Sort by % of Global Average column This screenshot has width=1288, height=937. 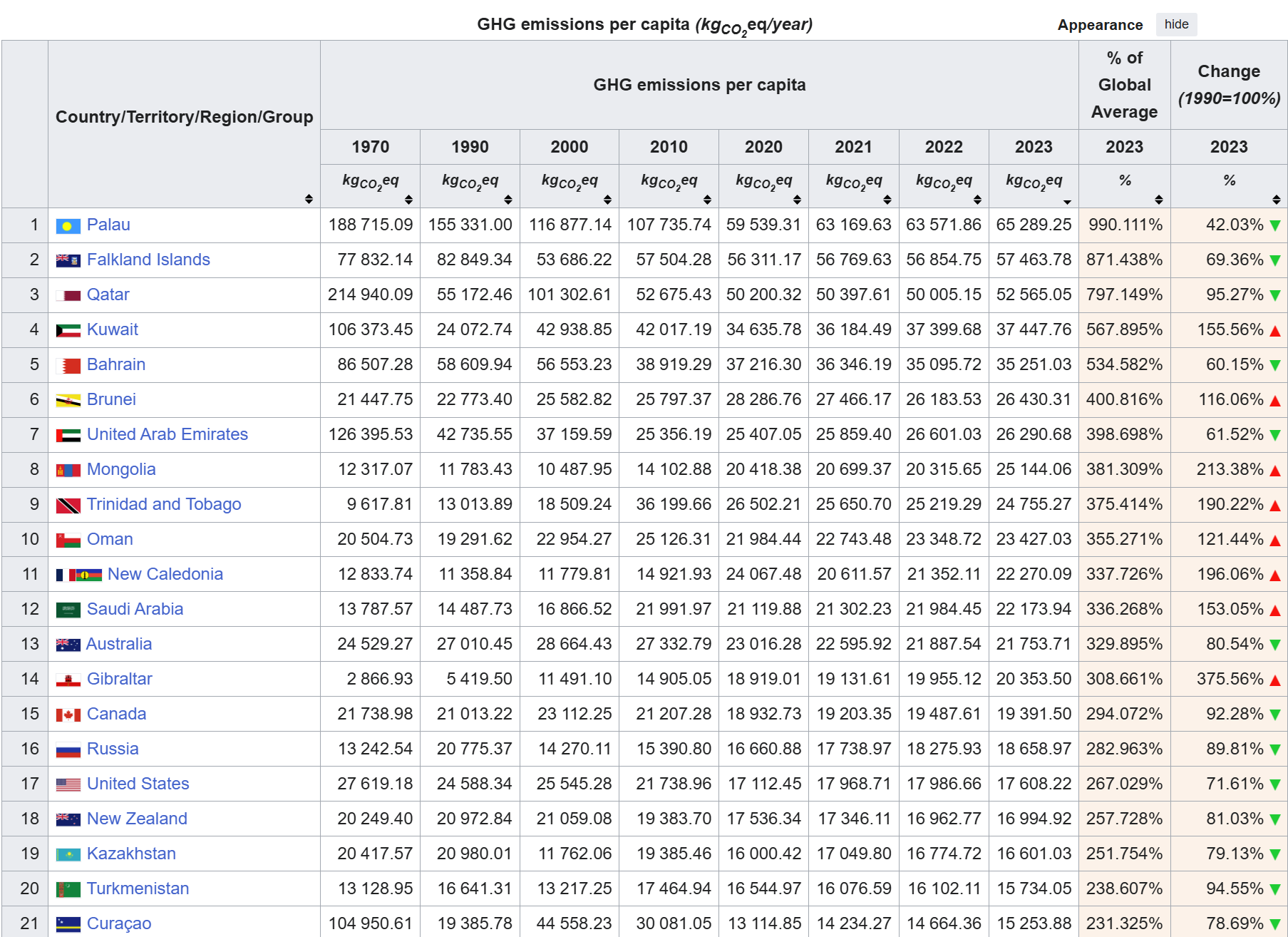click(x=1159, y=200)
